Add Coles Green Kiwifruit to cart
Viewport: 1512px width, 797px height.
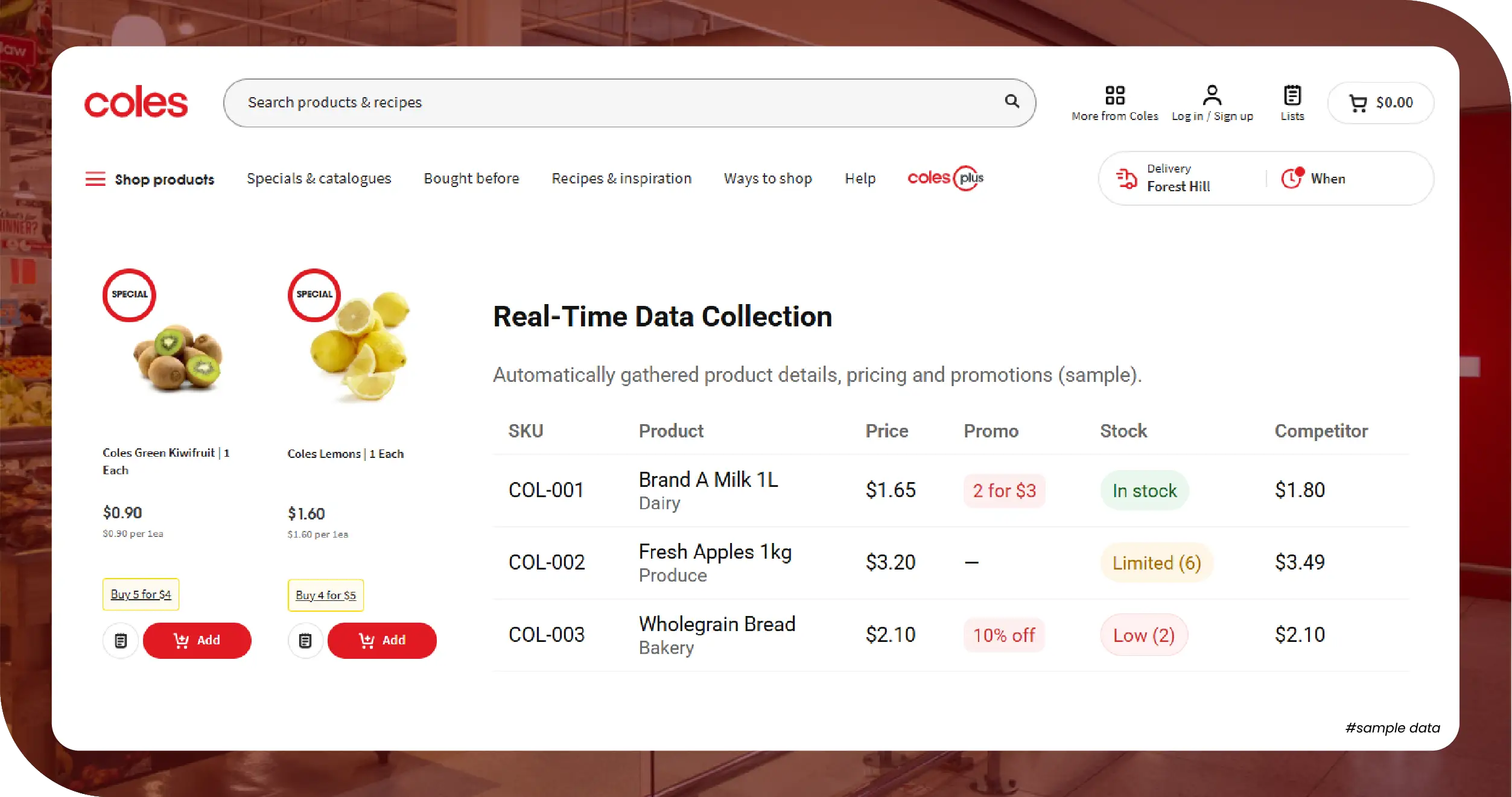coord(197,640)
